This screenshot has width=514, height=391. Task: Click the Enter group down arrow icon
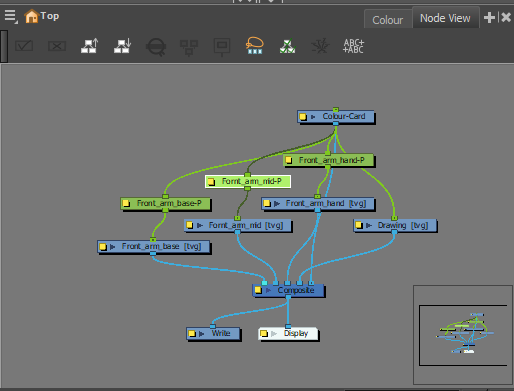coord(122,46)
